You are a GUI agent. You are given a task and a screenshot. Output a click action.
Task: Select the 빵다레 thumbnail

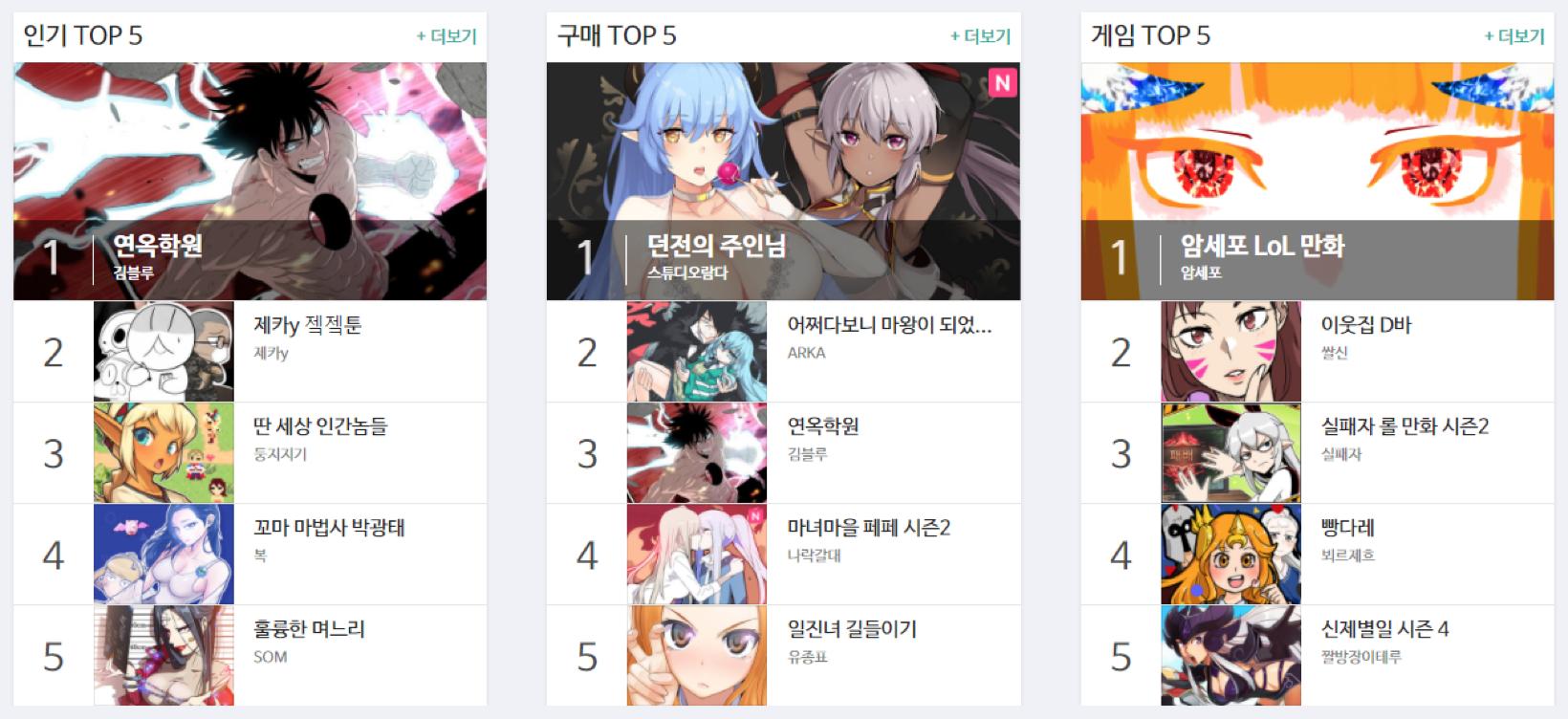click(x=1231, y=555)
